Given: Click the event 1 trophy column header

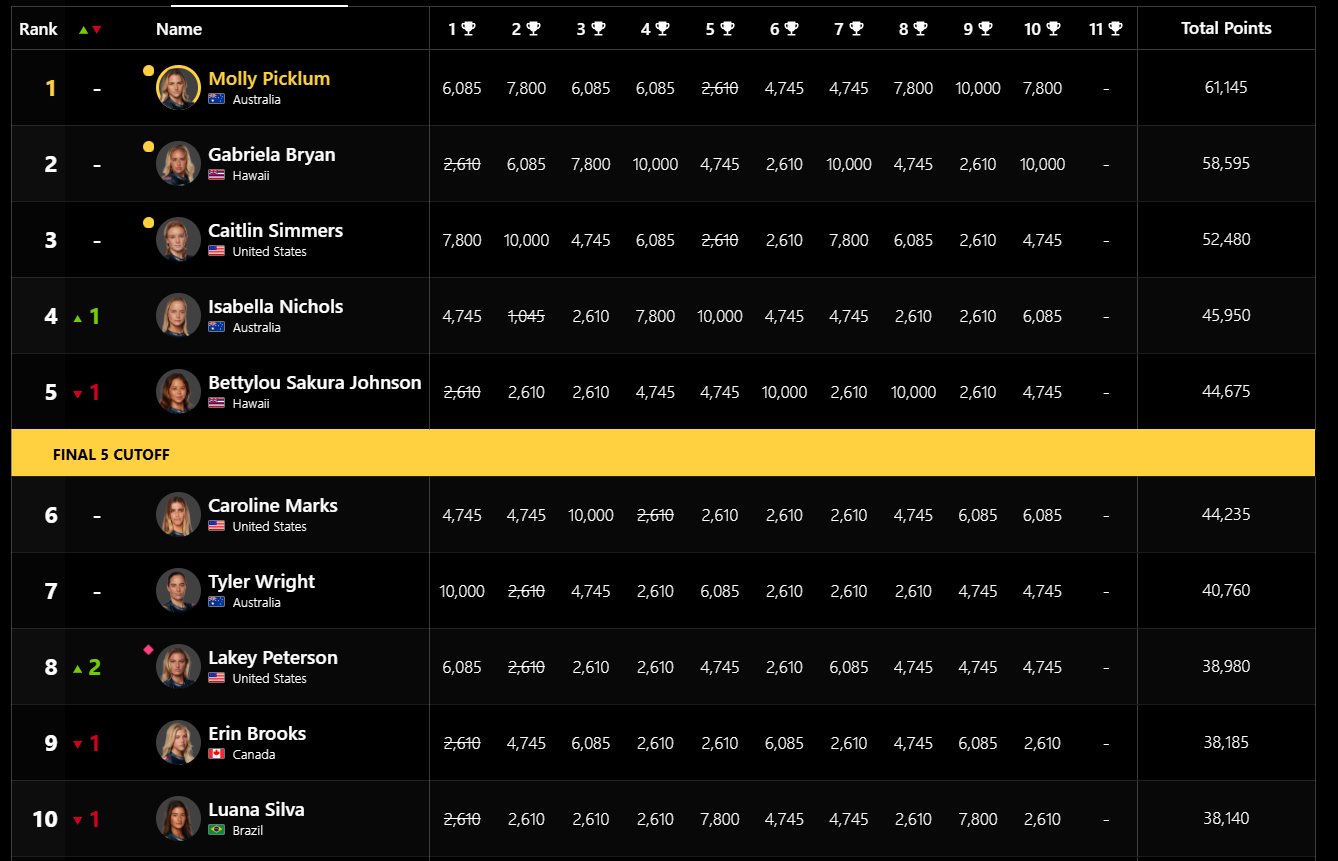Looking at the screenshot, I should tap(461, 29).
